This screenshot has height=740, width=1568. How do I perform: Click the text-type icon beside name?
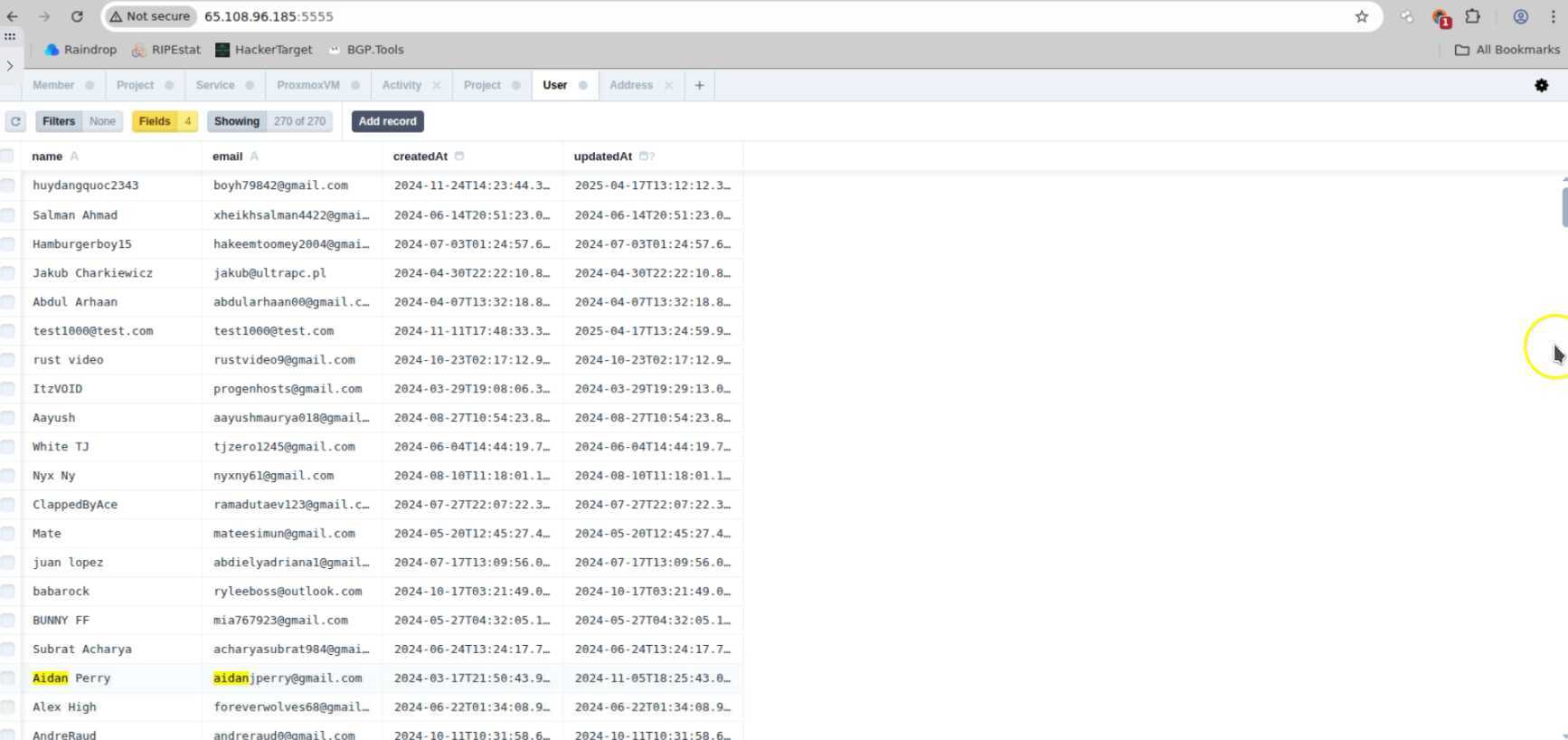[x=74, y=157]
